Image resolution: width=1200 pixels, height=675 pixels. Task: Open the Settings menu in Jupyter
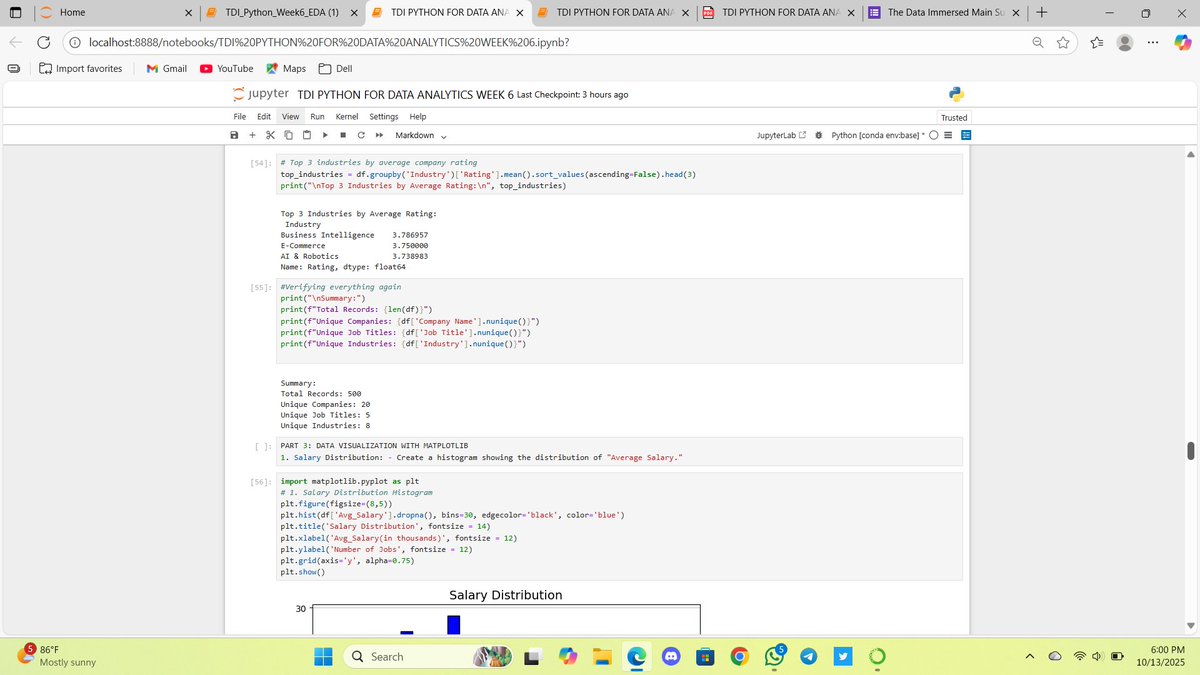tap(384, 117)
